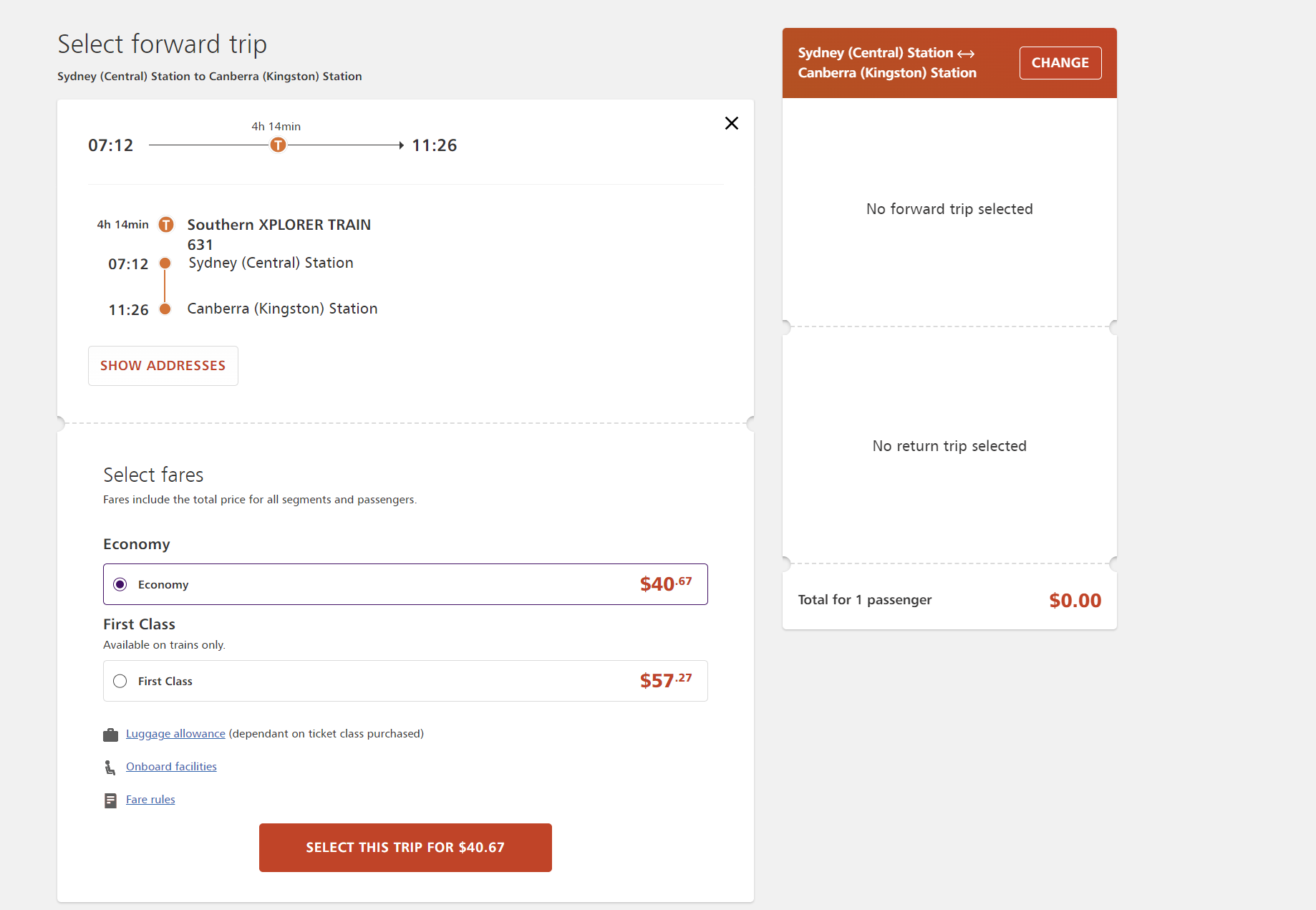This screenshot has height=910, width=1316.
Task: Choose the $57.27 First Class fare row
Action: pos(405,681)
